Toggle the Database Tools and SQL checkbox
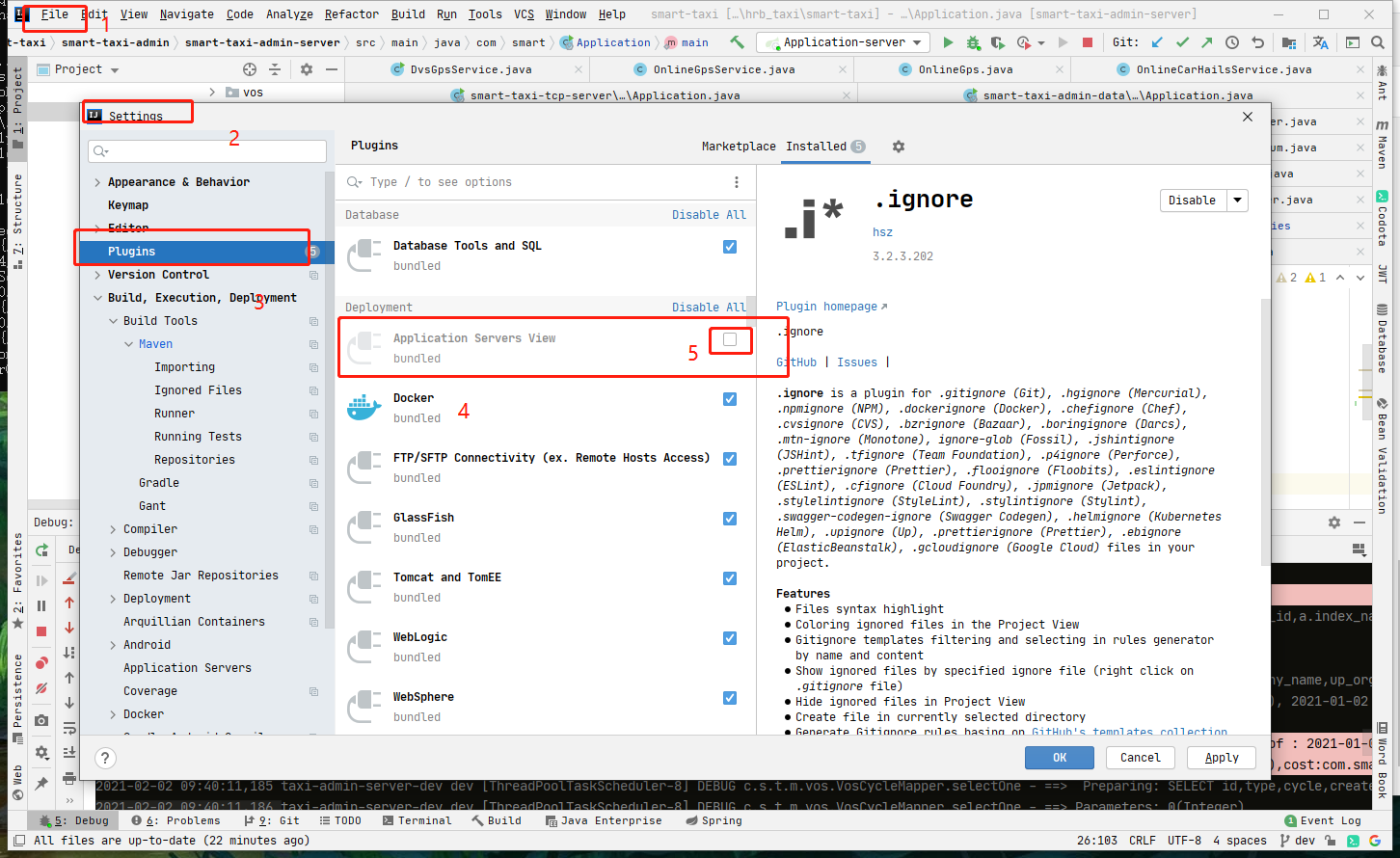 (730, 247)
